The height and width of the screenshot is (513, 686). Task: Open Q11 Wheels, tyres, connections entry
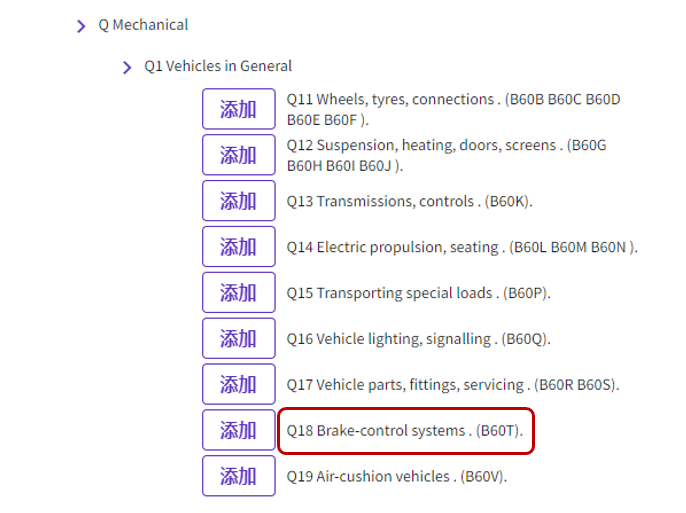[453, 109]
